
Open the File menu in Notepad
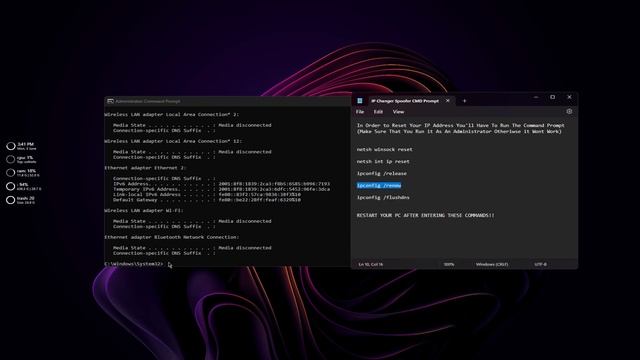pos(360,112)
